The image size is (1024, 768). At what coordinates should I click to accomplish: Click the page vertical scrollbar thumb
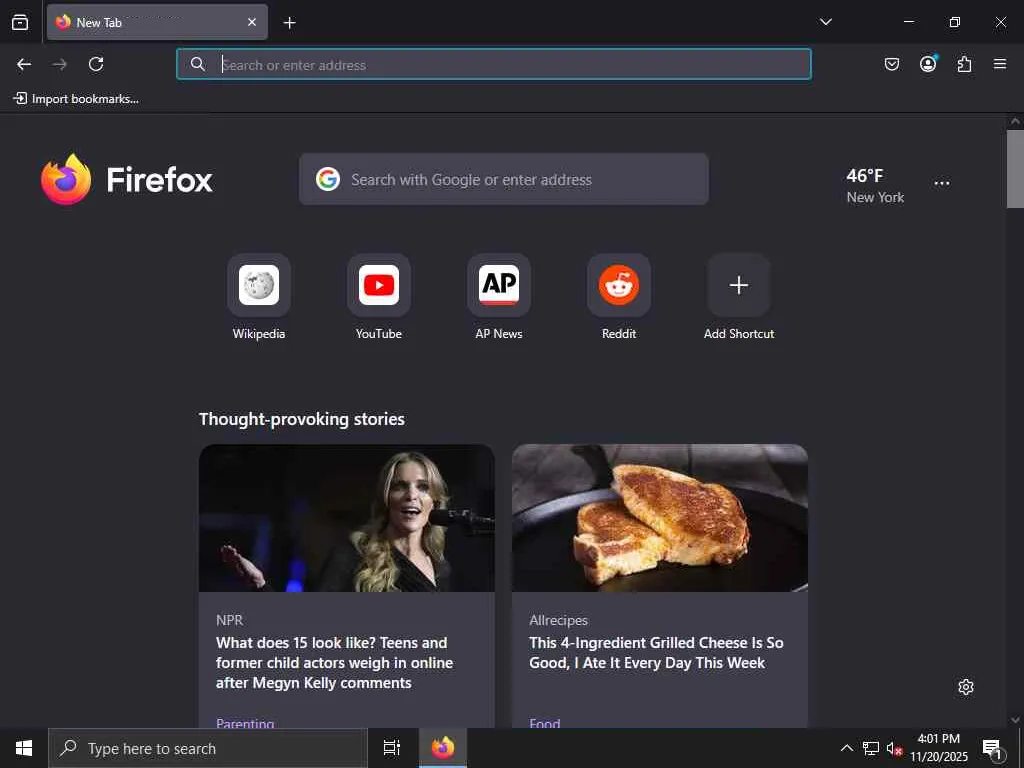[x=1015, y=168]
